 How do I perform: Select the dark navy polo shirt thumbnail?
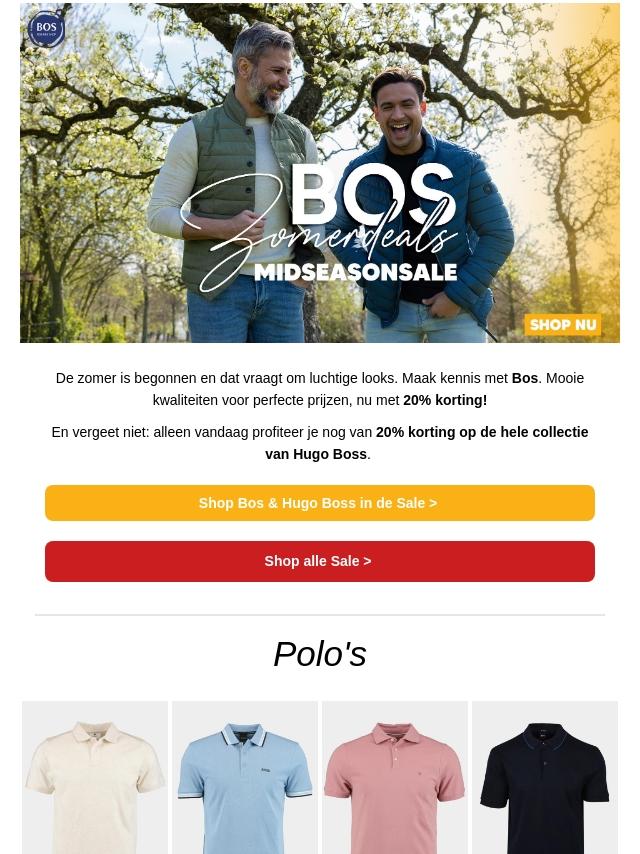pyautogui.click(x=545, y=777)
